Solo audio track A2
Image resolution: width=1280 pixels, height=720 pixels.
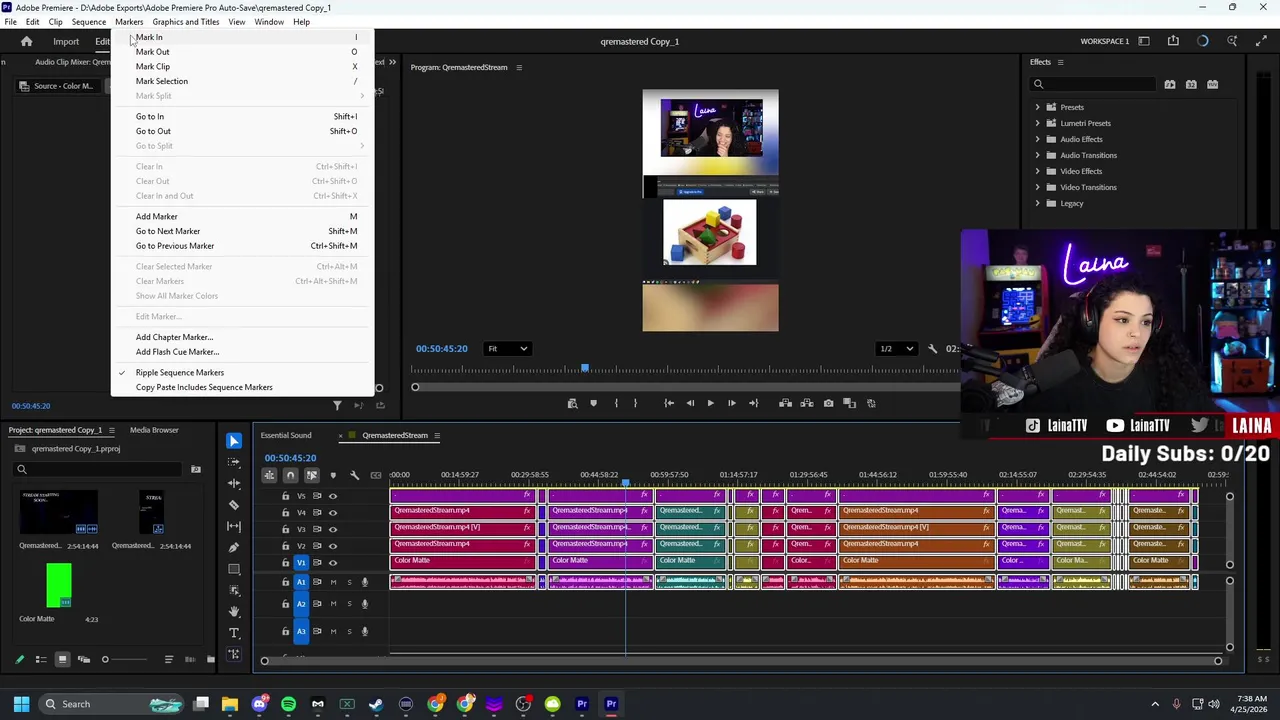349,604
